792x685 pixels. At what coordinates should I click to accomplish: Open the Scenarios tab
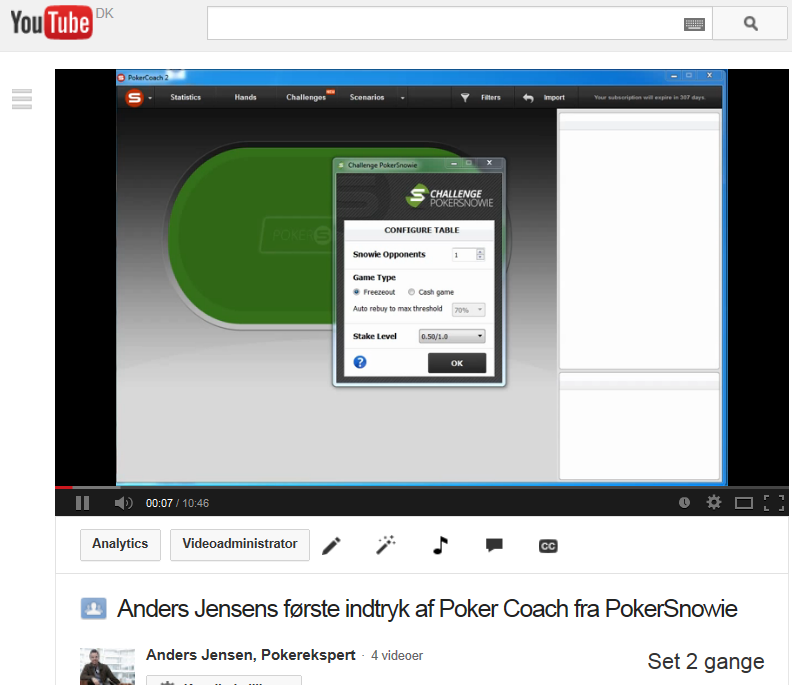(x=367, y=97)
